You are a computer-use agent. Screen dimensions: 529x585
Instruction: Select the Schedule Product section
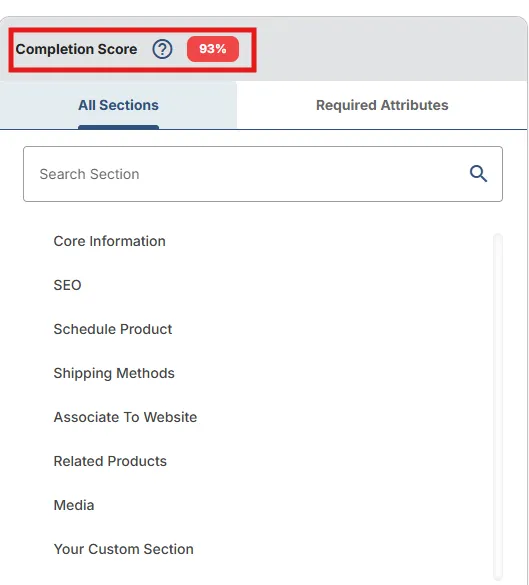(113, 329)
